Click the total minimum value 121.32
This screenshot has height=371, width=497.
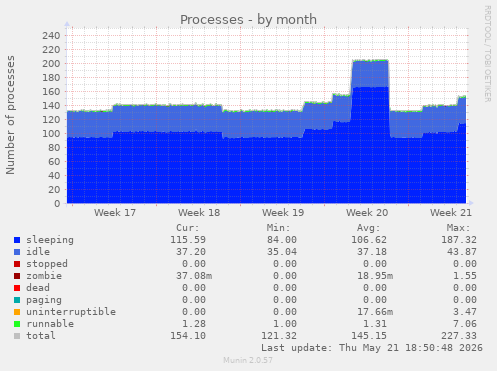click(278, 336)
